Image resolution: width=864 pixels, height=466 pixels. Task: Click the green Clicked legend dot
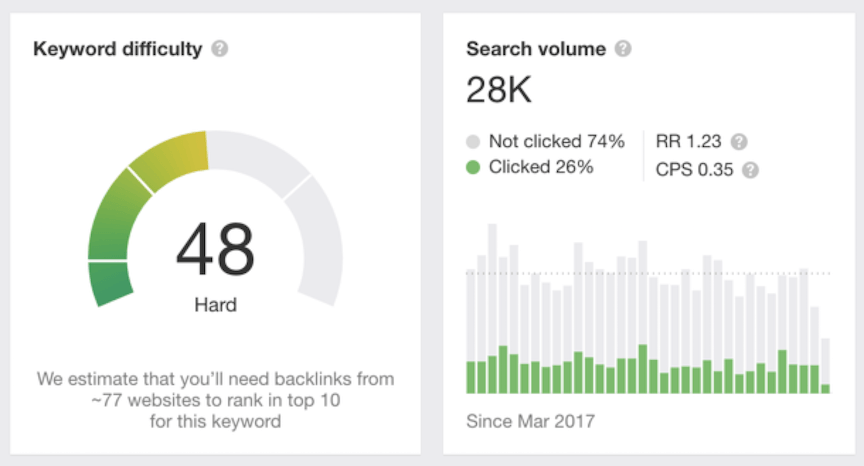click(474, 167)
